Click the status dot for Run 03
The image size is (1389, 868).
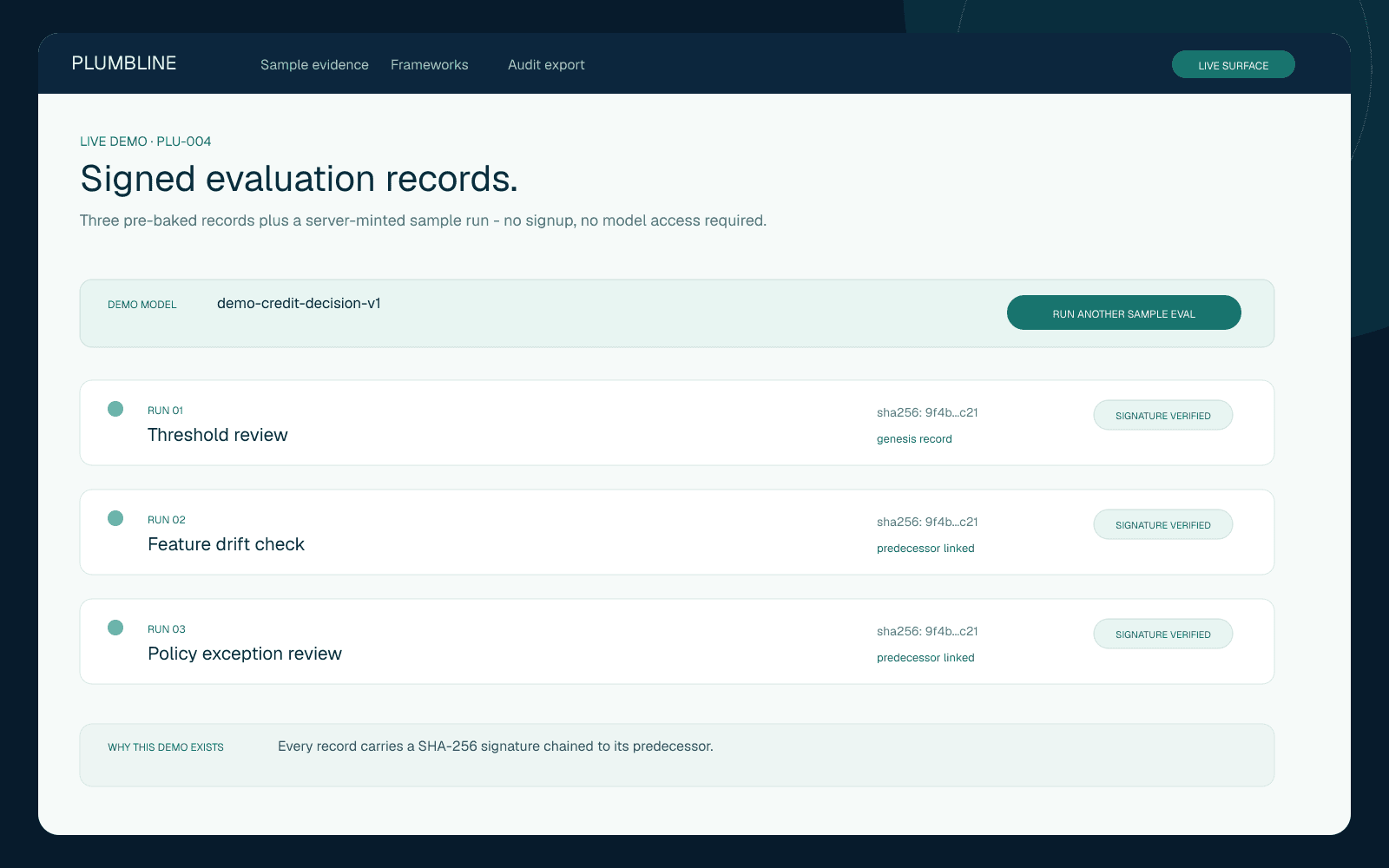(x=115, y=628)
